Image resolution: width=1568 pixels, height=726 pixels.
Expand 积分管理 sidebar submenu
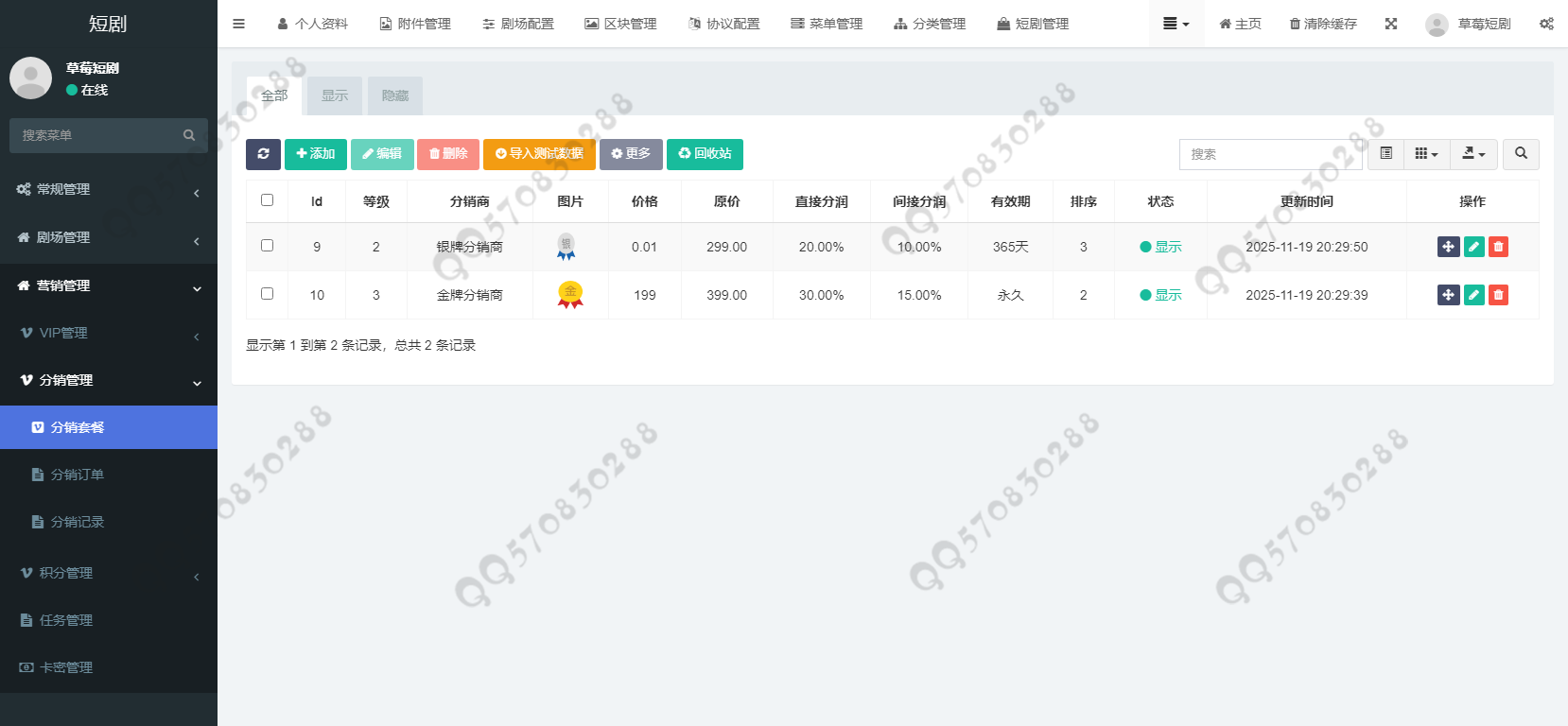(x=109, y=573)
